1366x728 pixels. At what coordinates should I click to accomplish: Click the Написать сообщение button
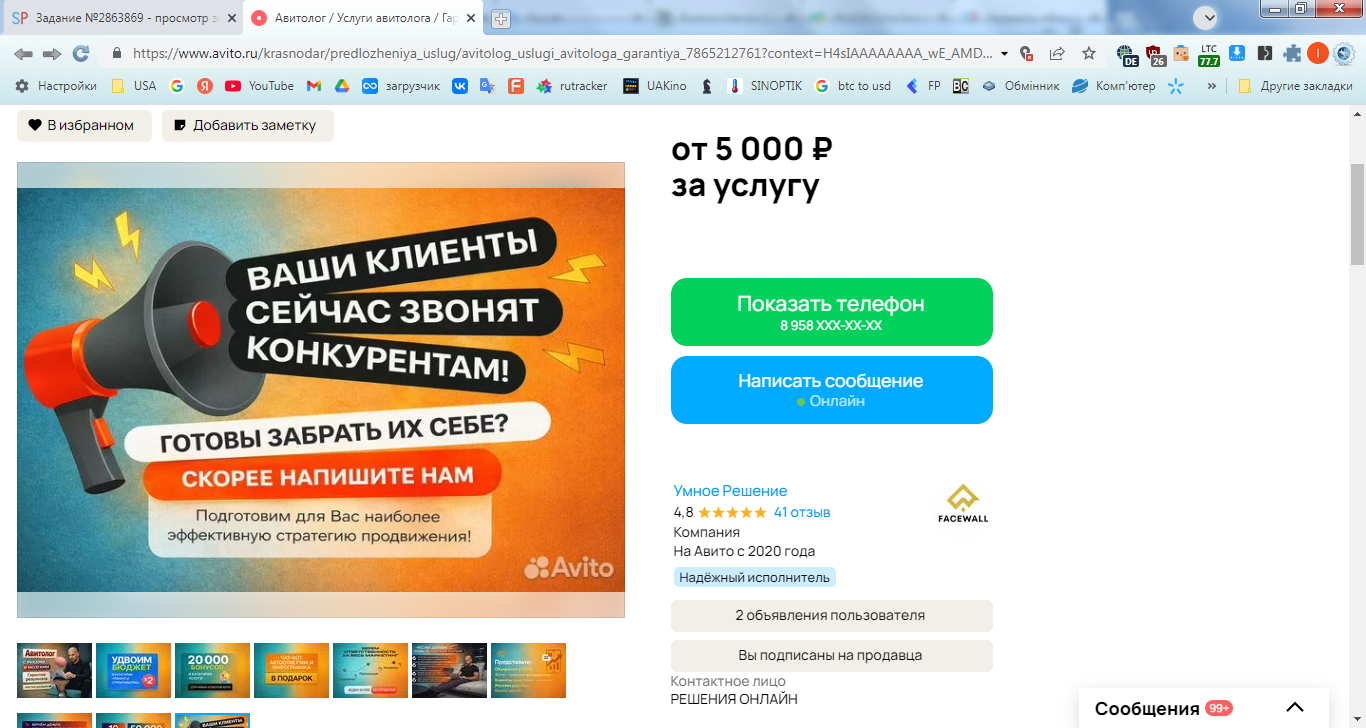[831, 390]
